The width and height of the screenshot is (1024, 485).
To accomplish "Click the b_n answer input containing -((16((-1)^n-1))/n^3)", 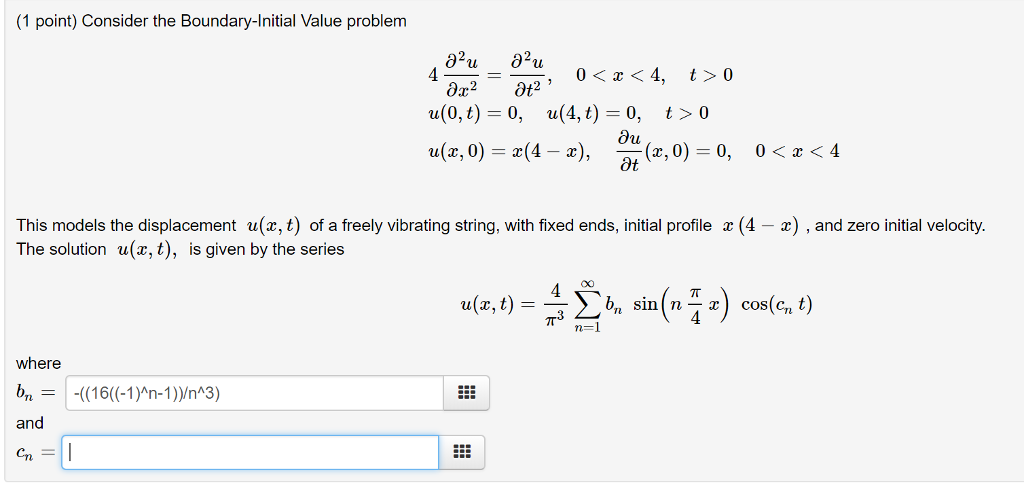I will click(x=255, y=393).
